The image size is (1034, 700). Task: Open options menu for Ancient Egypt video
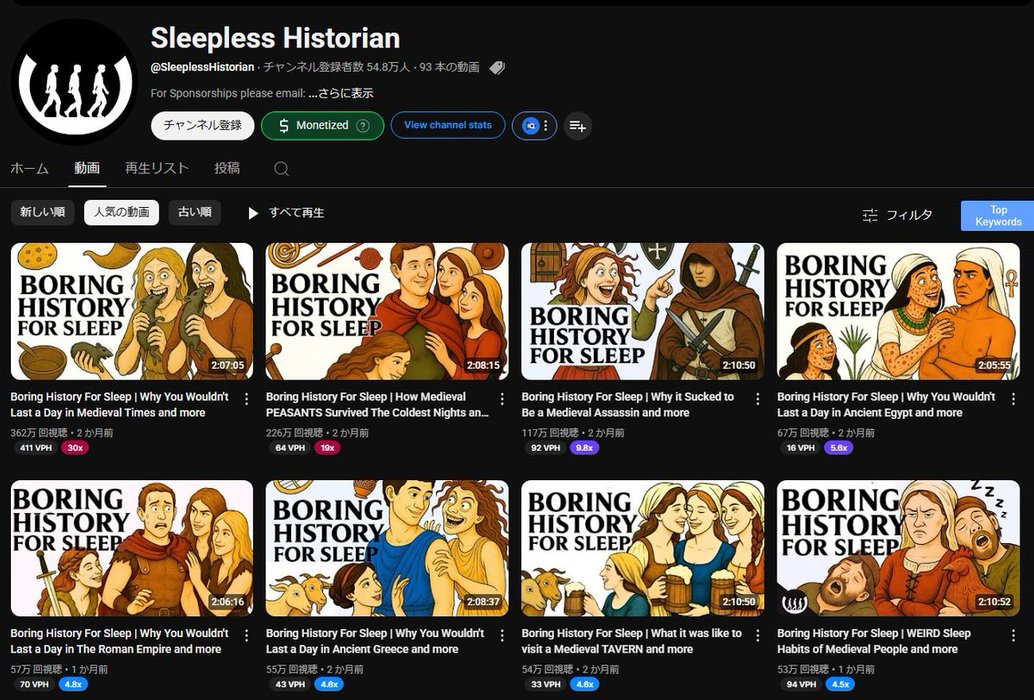pyautogui.click(x=1013, y=399)
